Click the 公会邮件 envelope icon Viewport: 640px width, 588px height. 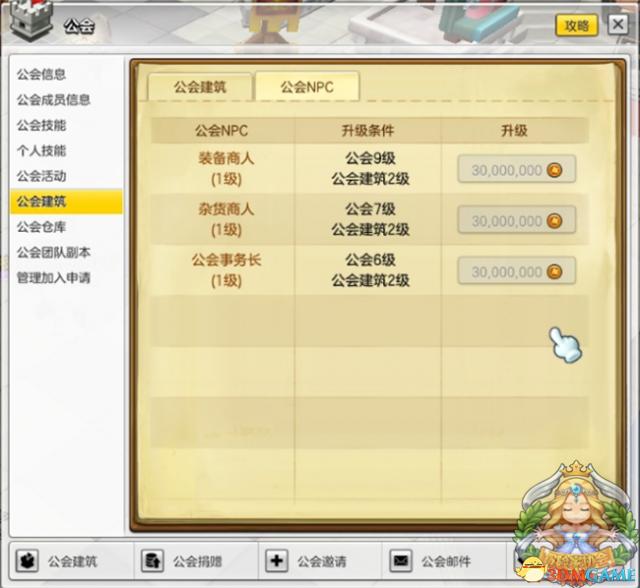click(400, 561)
